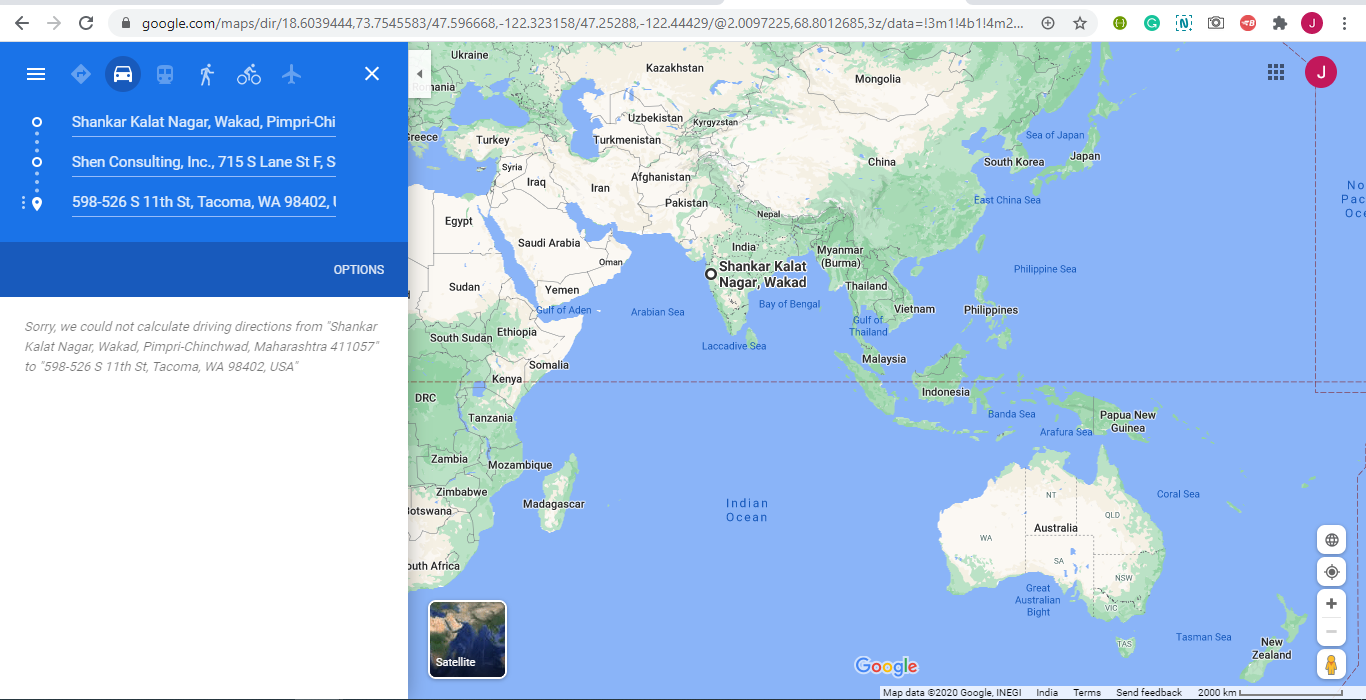The height and width of the screenshot is (700, 1366).
Task: Edit Shen Consulting waypoint field
Action: tap(204, 162)
